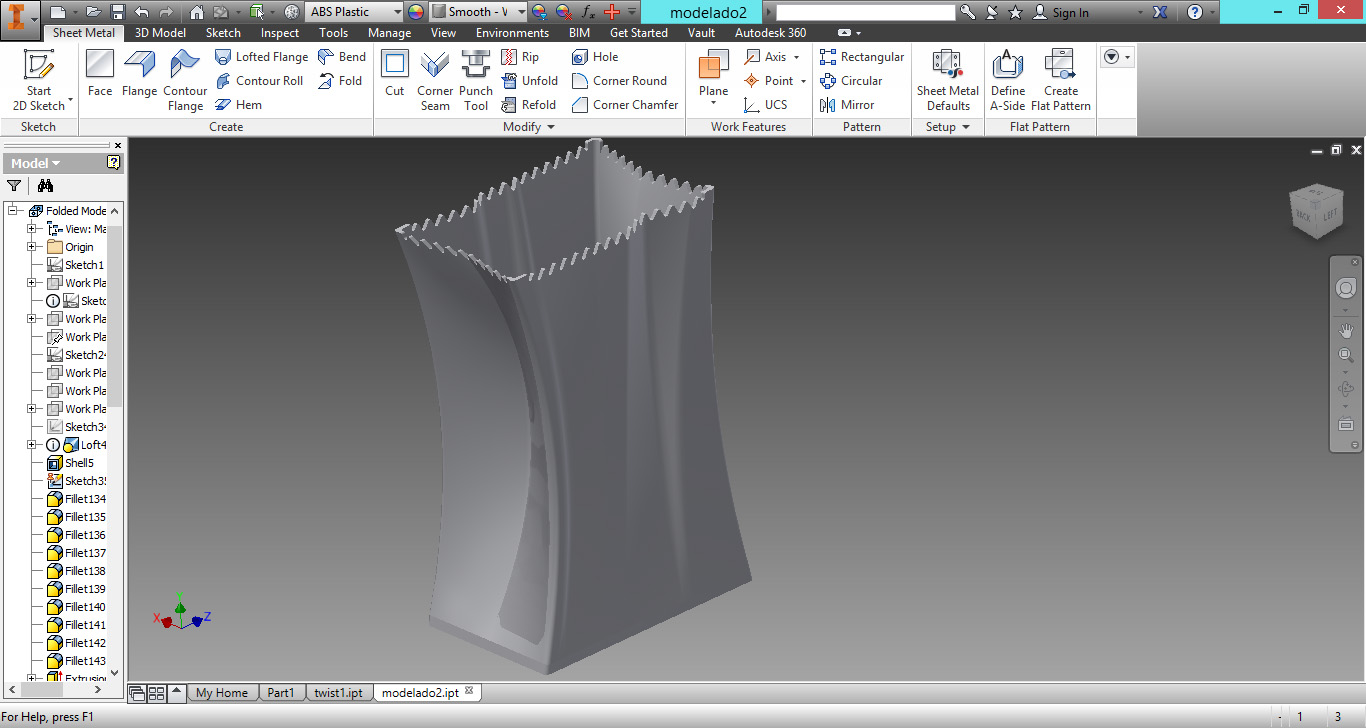Open the Punch Tool
The width and height of the screenshot is (1366, 728).
[475, 80]
